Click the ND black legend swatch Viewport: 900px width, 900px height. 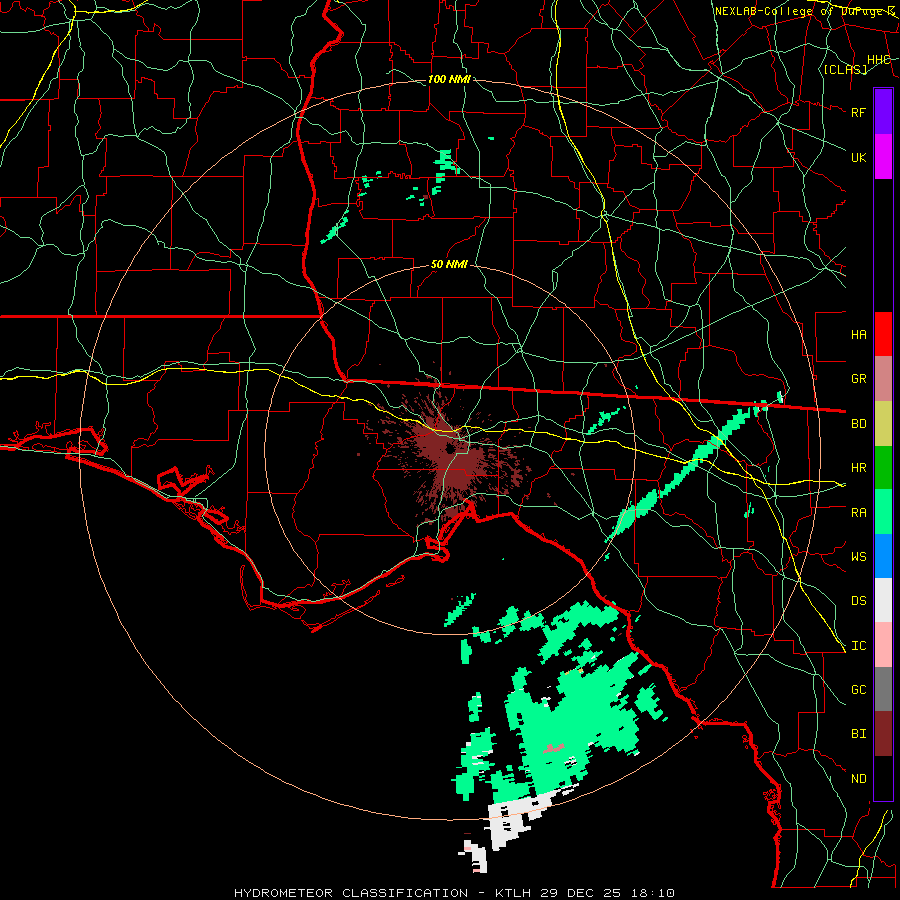pos(883,778)
